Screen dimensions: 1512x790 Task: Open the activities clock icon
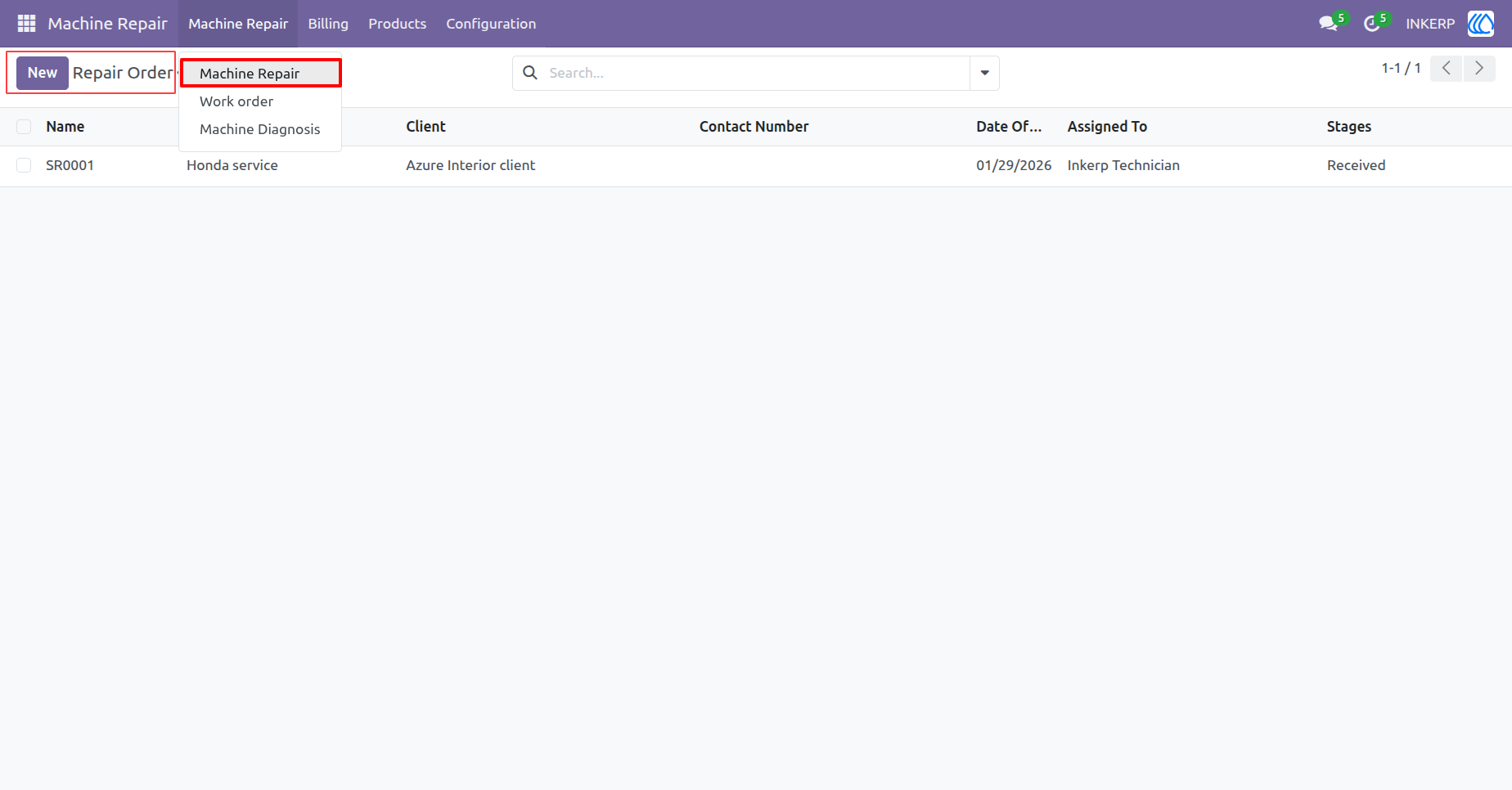pos(1372,24)
